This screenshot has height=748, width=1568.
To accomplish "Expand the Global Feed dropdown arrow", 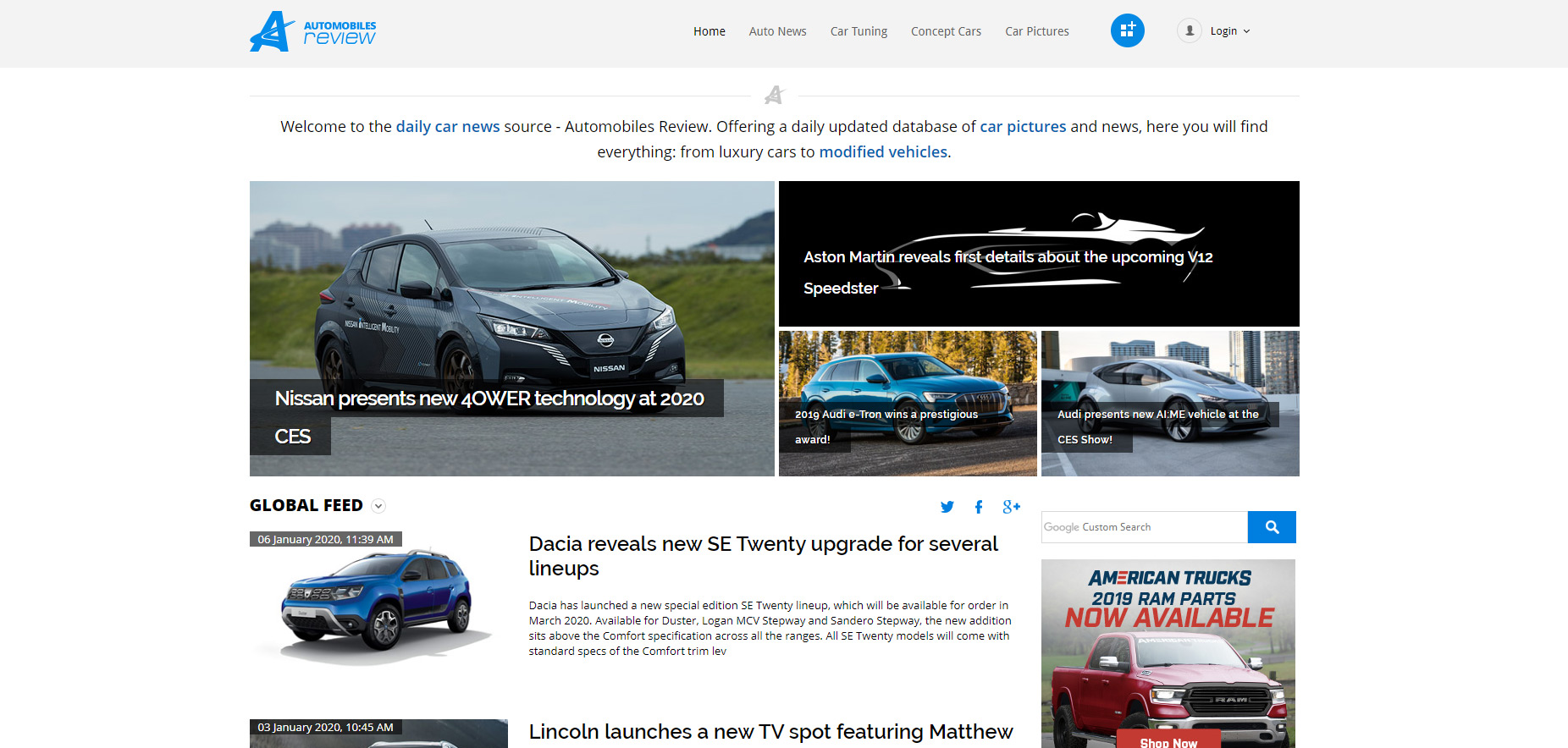I will 378,506.
